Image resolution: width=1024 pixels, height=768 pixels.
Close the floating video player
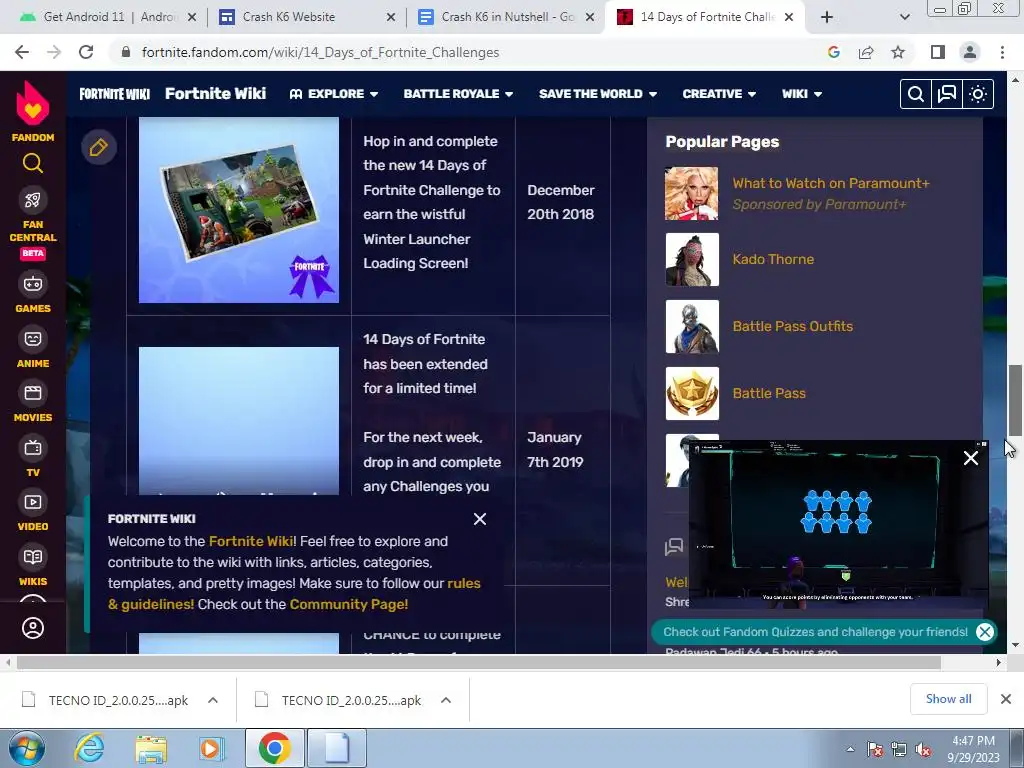point(971,458)
